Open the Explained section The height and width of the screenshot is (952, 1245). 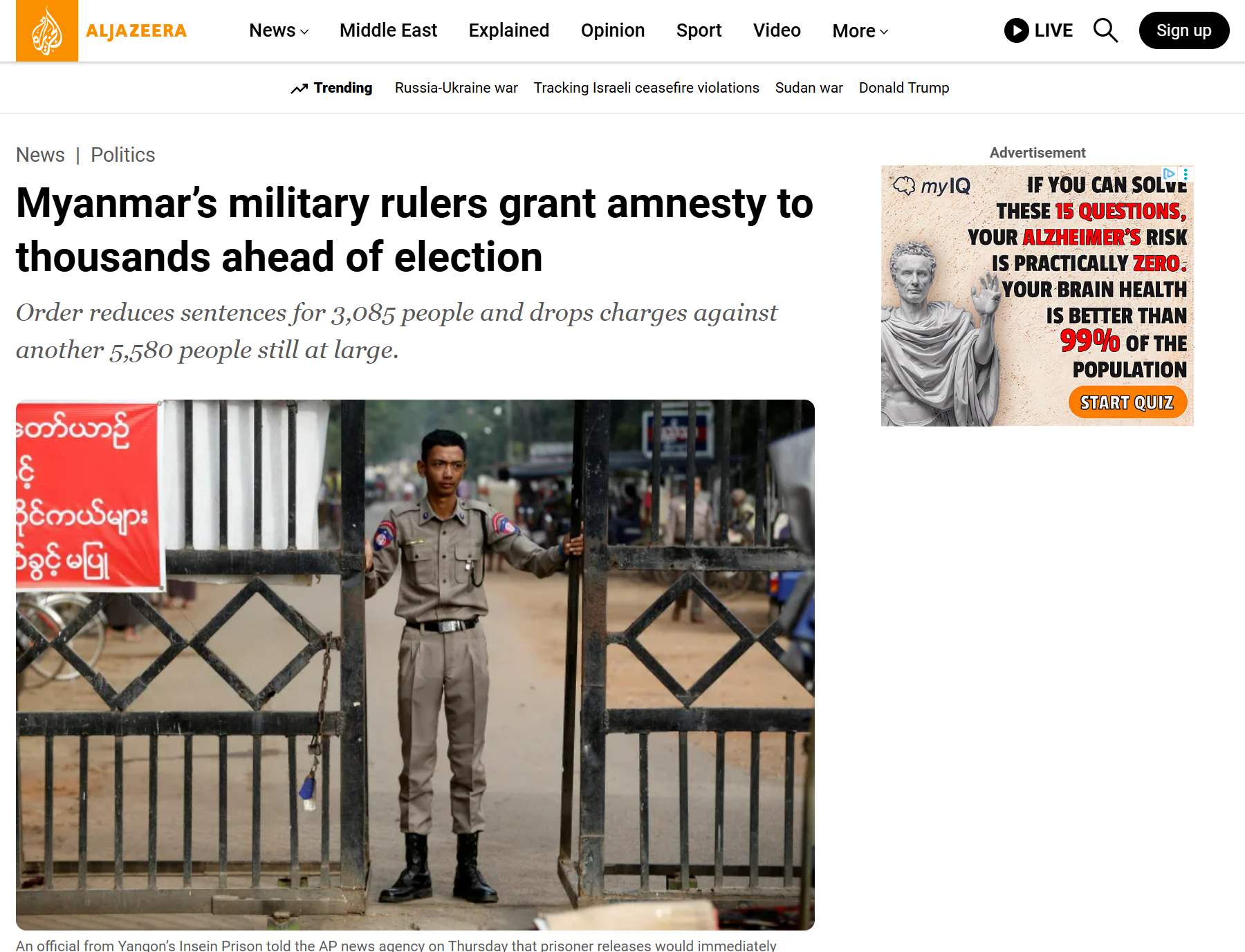(508, 30)
